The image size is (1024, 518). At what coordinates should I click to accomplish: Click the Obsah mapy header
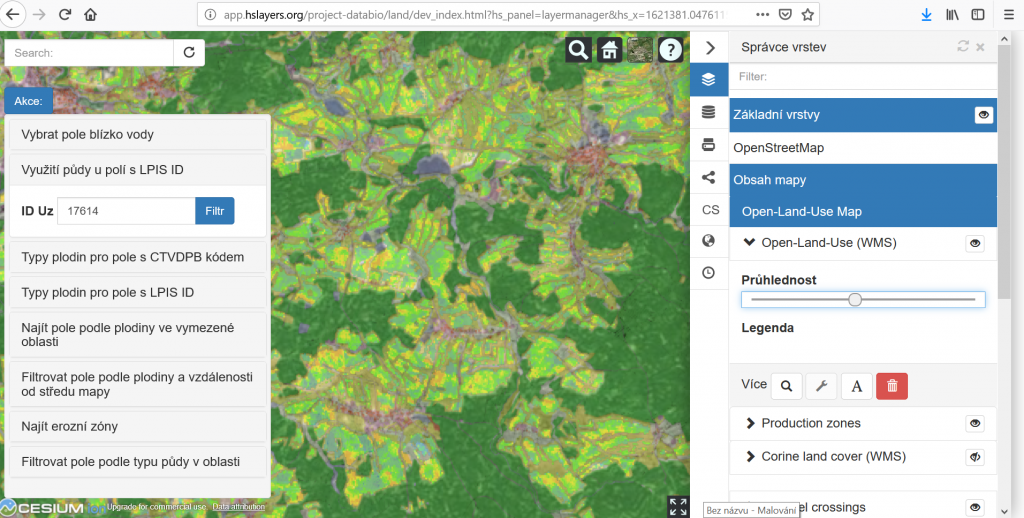pos(863,180)
